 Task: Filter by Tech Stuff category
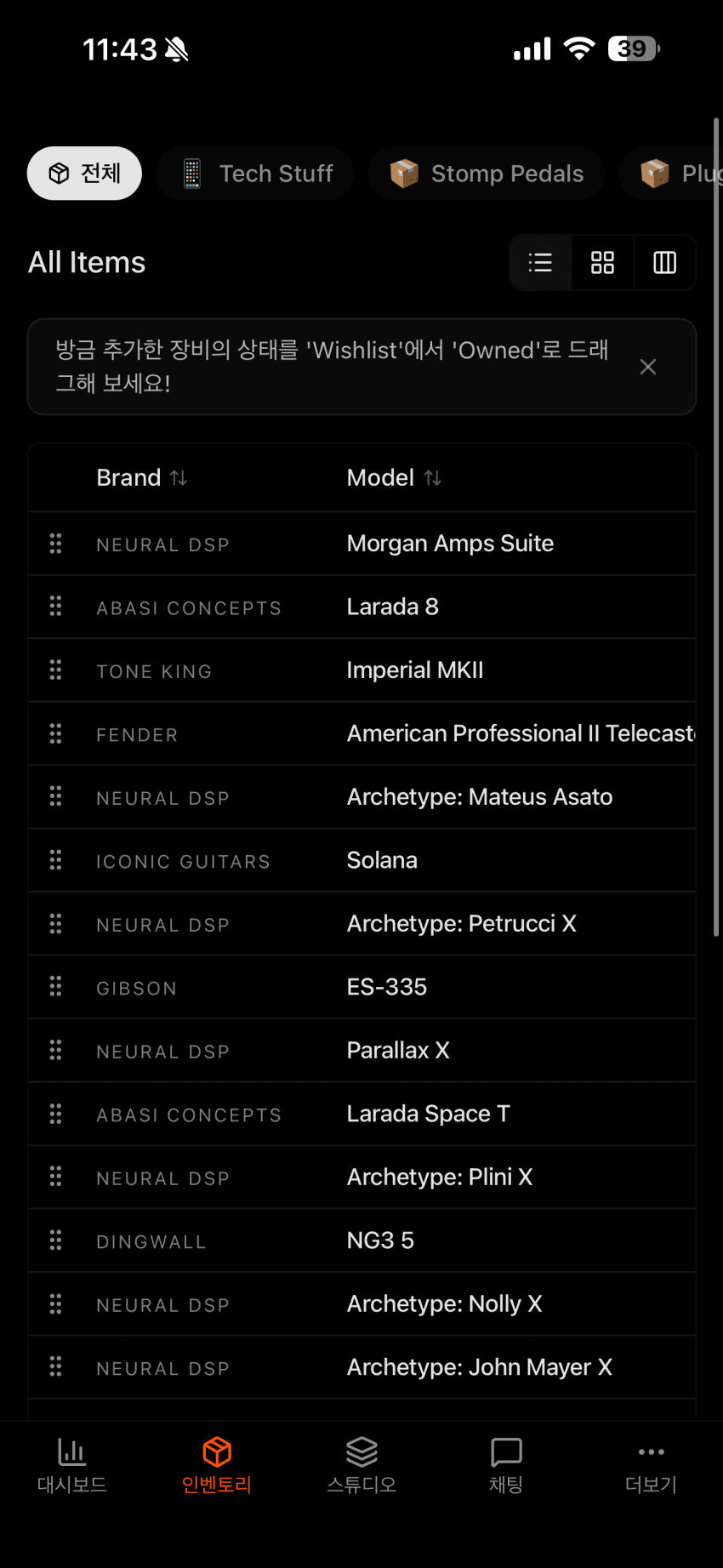pos(255,174)
